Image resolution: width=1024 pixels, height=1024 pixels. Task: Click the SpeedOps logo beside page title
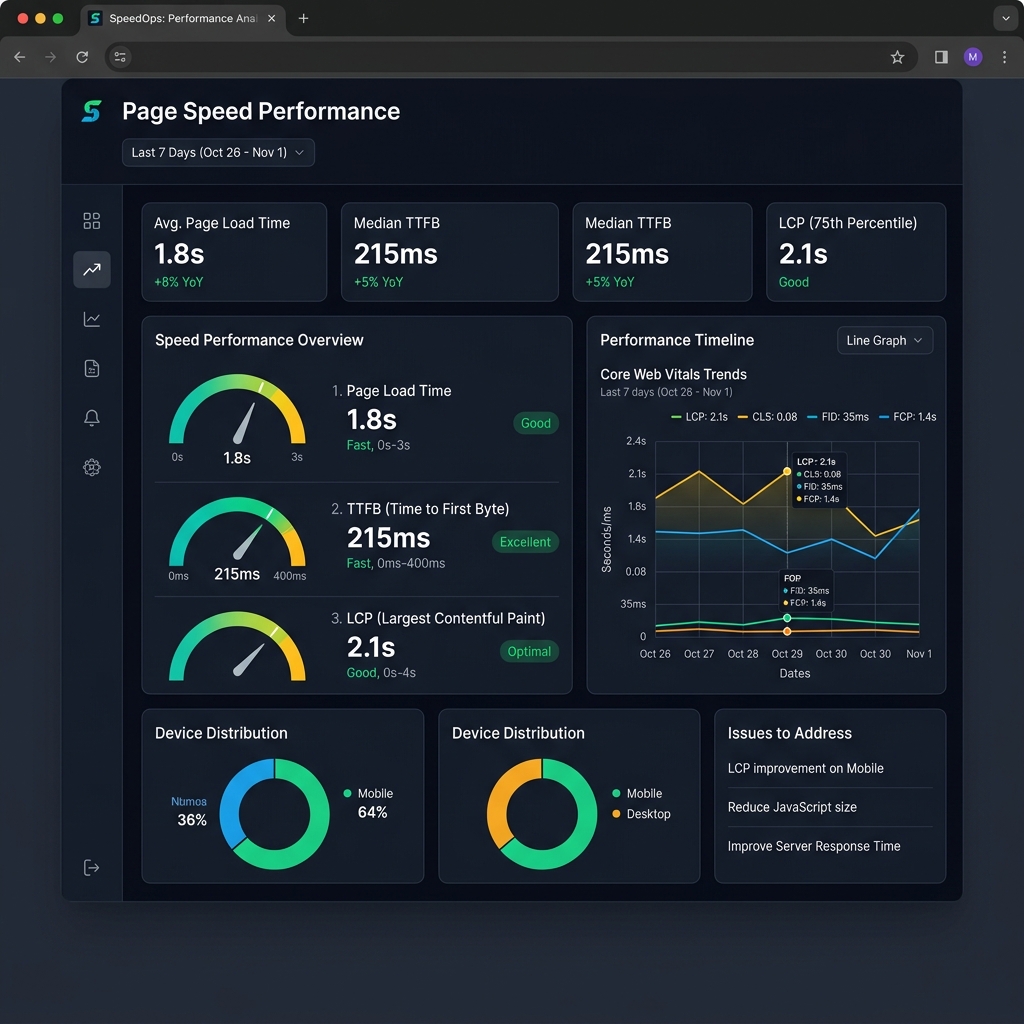(91, 111)
